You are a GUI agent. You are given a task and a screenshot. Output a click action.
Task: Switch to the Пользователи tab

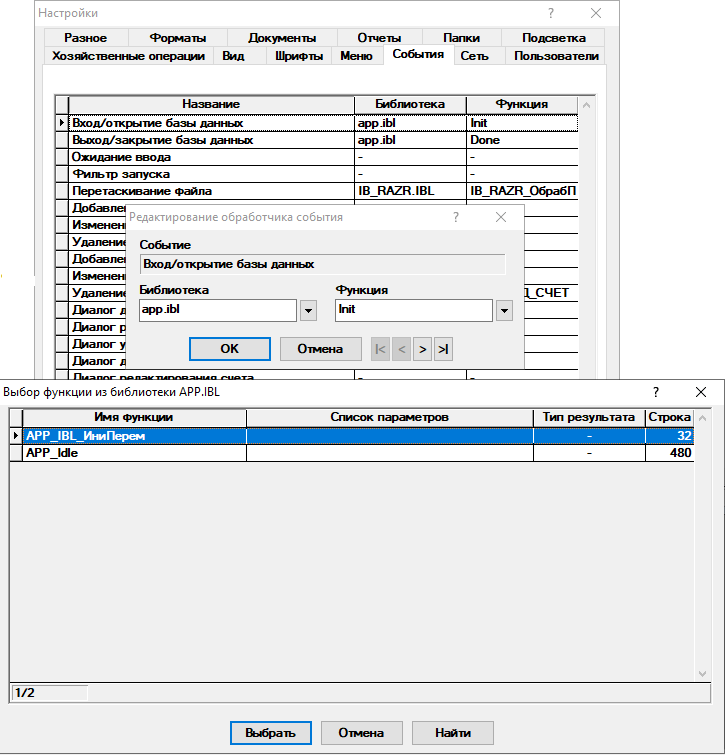click(556, 56)
